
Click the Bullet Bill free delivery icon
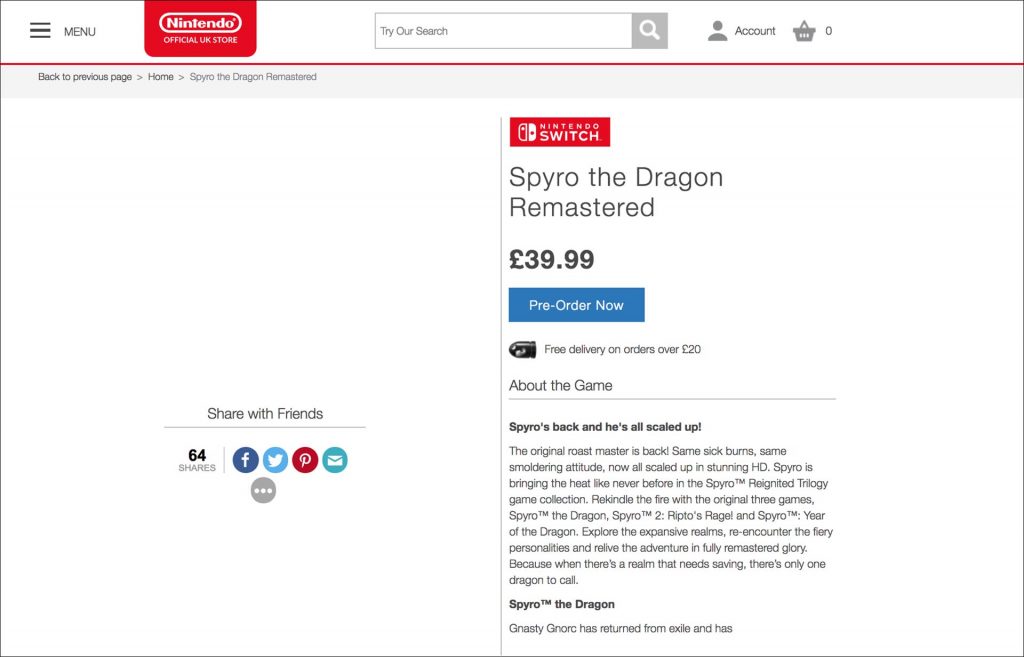click(x=522, y=350)
